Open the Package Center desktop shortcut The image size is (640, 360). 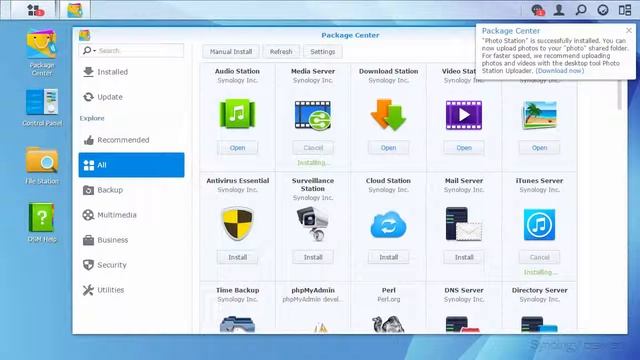tap(41, 52)
